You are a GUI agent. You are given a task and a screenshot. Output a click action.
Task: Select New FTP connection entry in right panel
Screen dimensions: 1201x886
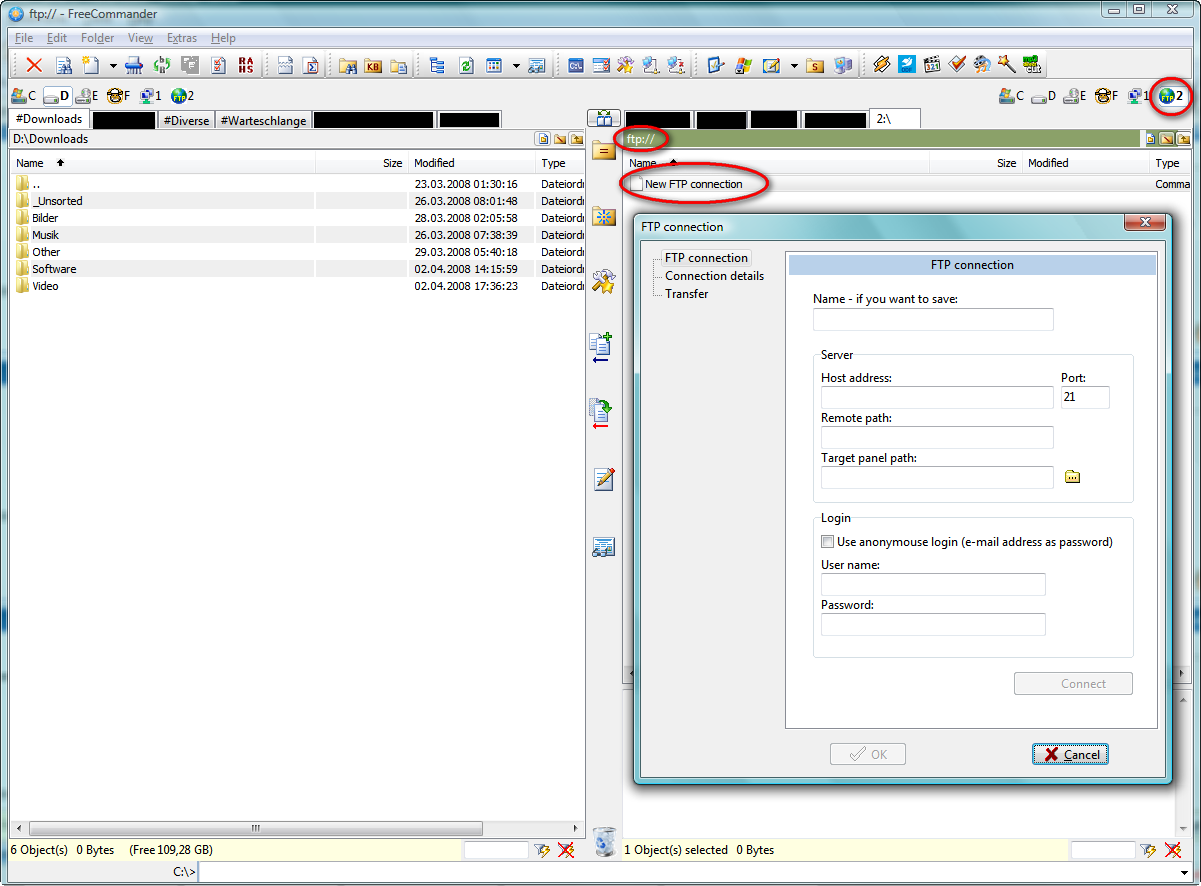coord(693,184)
